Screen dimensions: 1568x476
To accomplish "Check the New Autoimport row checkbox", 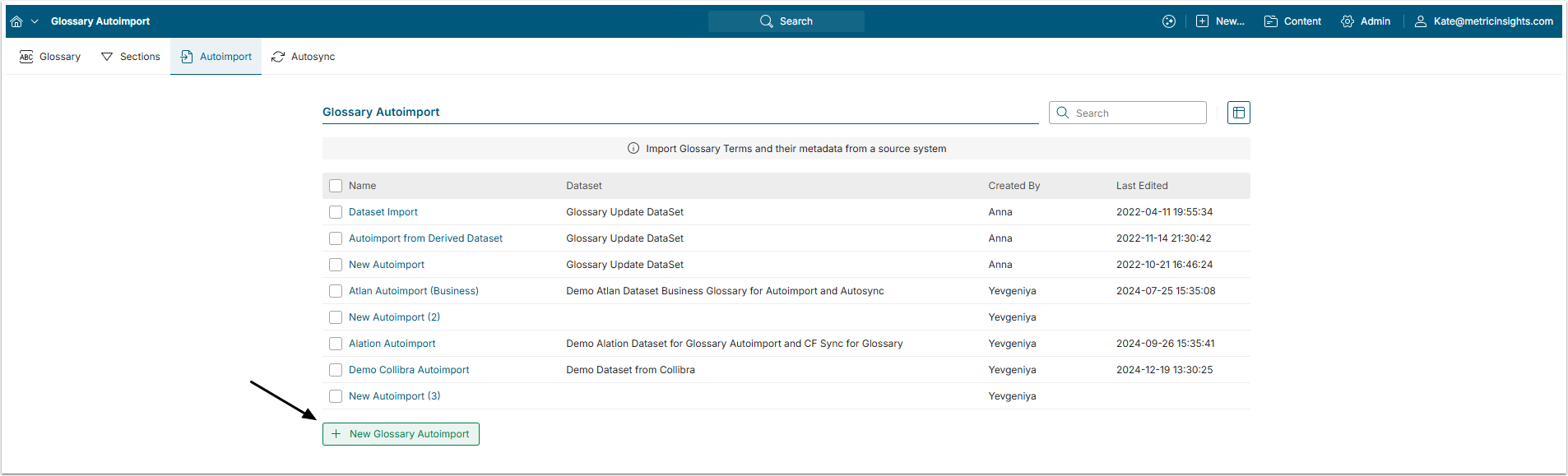I will coord(336,265).
